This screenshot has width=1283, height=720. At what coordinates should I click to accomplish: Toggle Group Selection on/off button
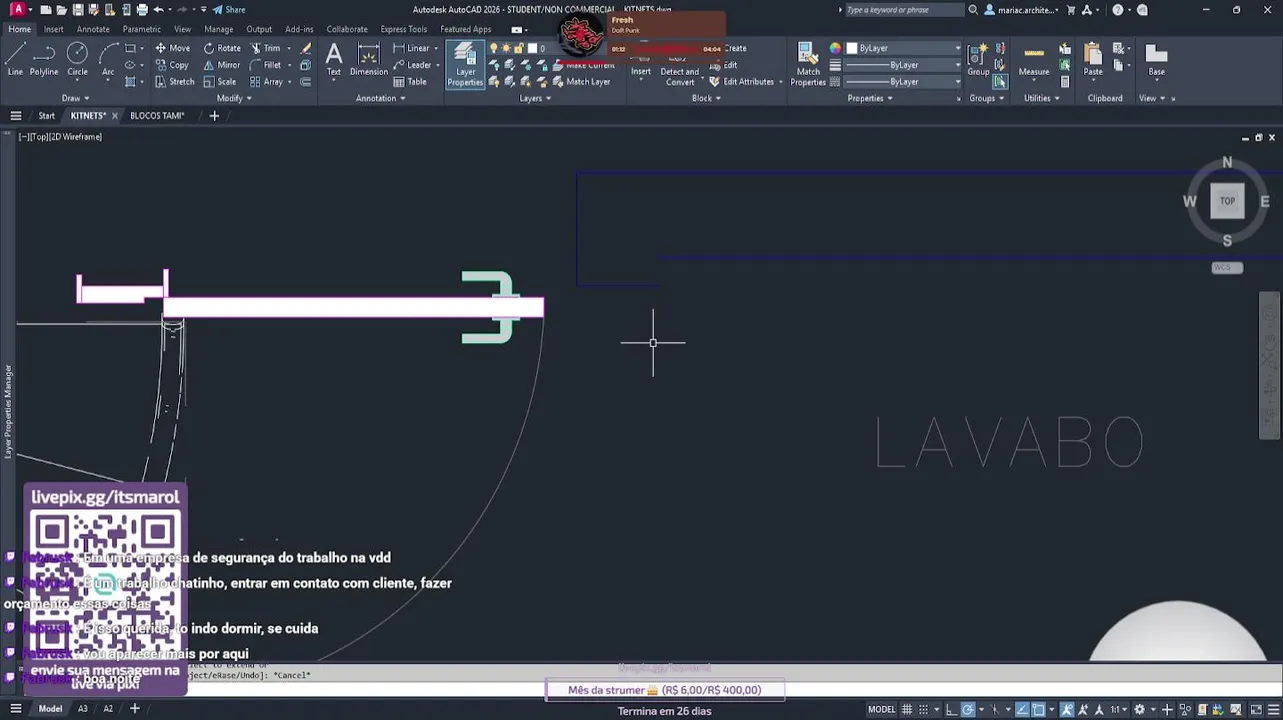point(1000,81)
